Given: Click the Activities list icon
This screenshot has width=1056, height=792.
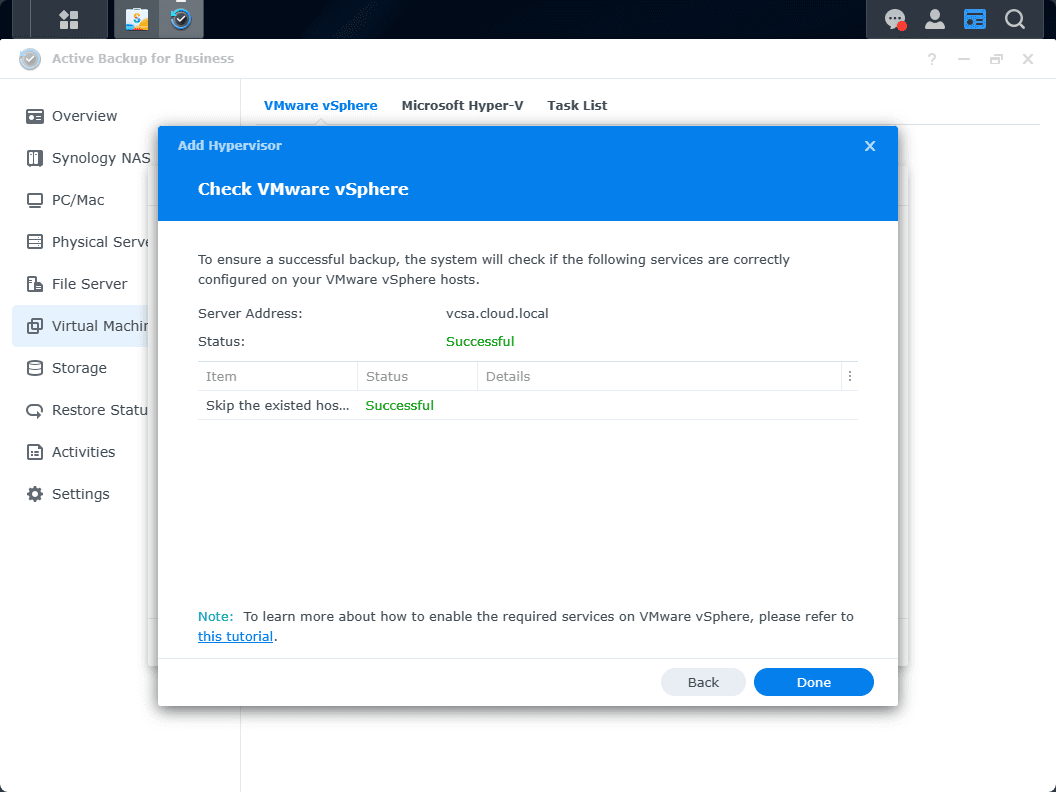Looking at the screenshot, I should click(x=34, y=452).
